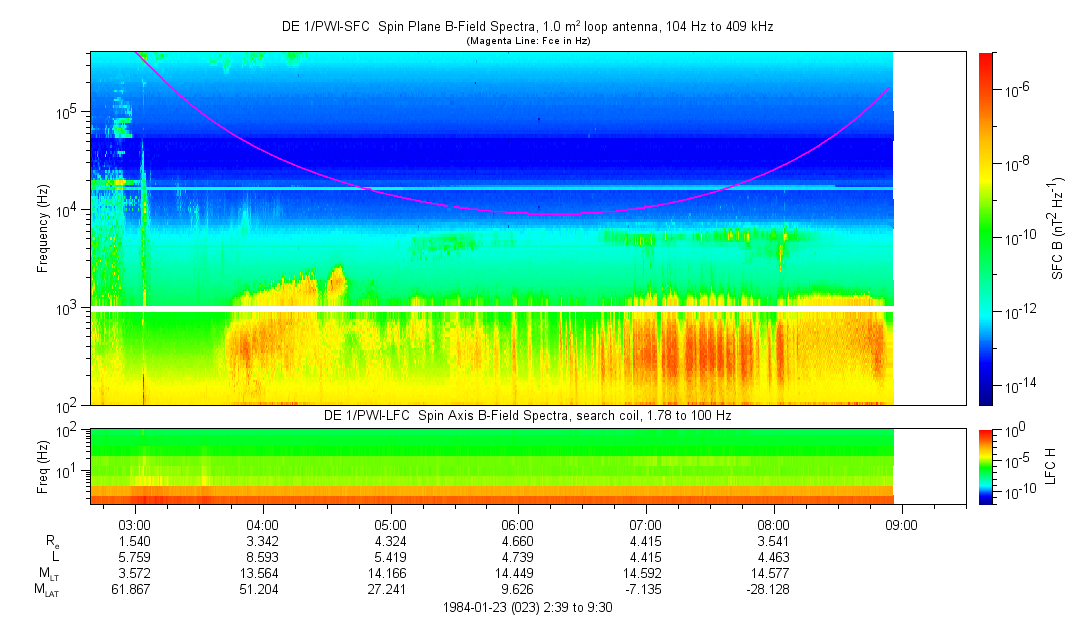Click the 07:00 time axis tick label

pyautogui.click(x=646, y=524)
